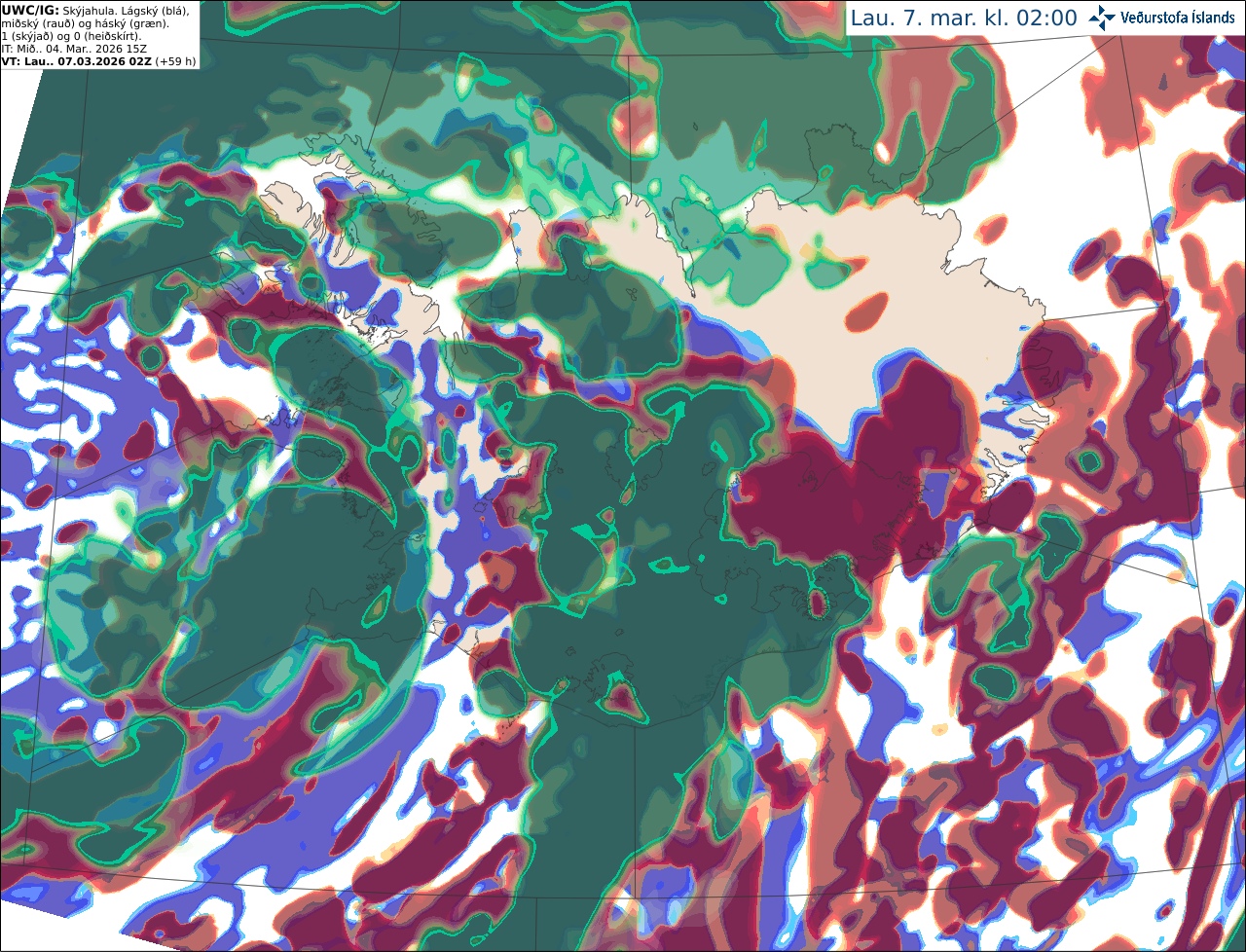
Task: Click the Veðurstofa Íslands logo symbol
Action: pos(1101,18)
